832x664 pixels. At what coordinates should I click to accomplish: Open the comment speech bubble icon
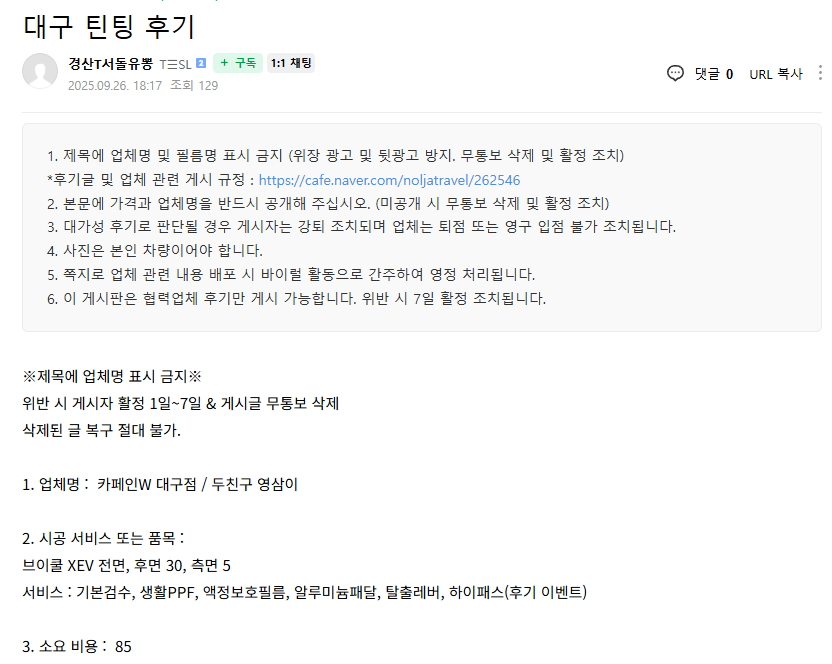pos(676,73)
